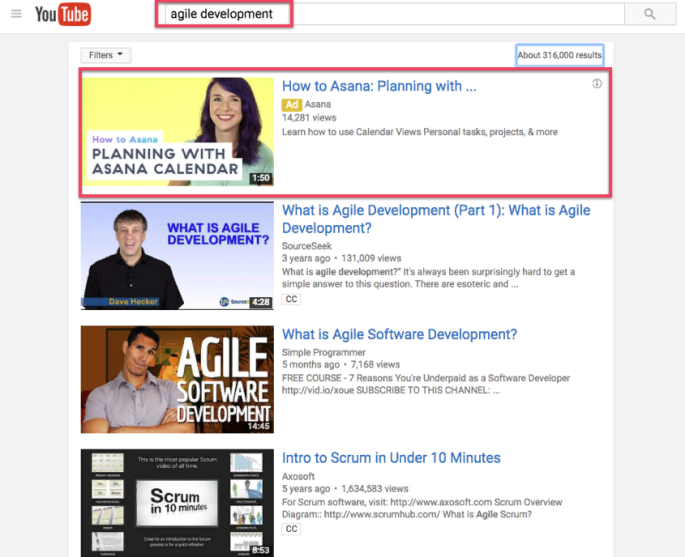Play the Dave Hecker agile development thumbnail
Viewport: 685px width, 557px height.
[x=177, y=256]
